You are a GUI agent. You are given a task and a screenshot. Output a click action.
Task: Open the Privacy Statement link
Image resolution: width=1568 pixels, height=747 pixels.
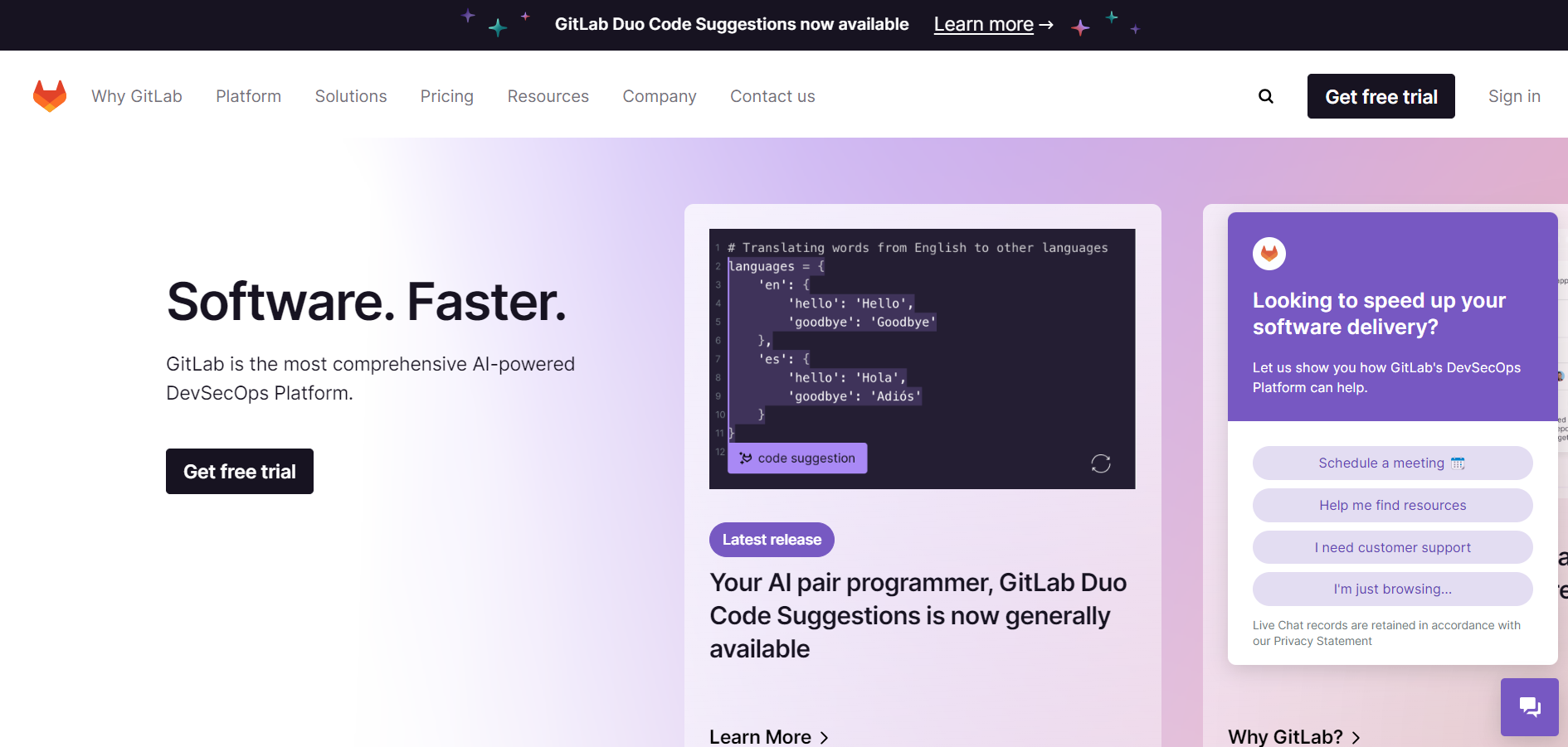[1320, 641]
